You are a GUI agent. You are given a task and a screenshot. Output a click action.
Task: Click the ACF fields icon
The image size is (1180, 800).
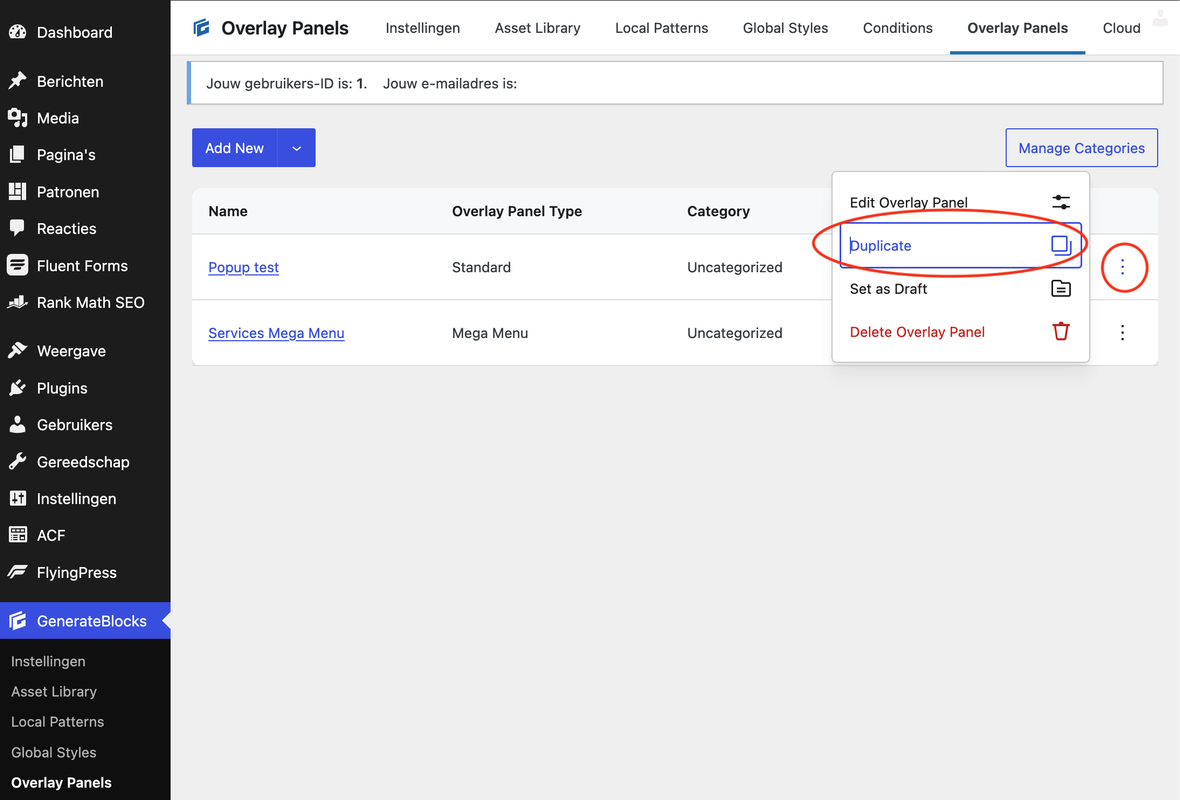[x=17, y=535]
